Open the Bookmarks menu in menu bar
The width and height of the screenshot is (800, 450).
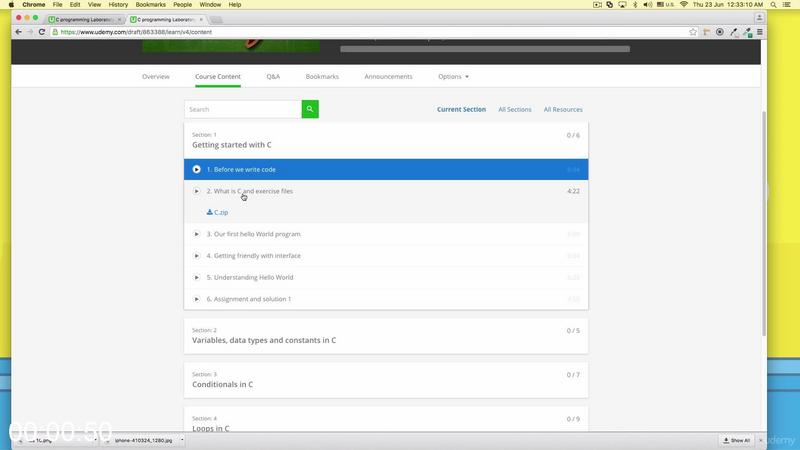(x=151, y=5)
